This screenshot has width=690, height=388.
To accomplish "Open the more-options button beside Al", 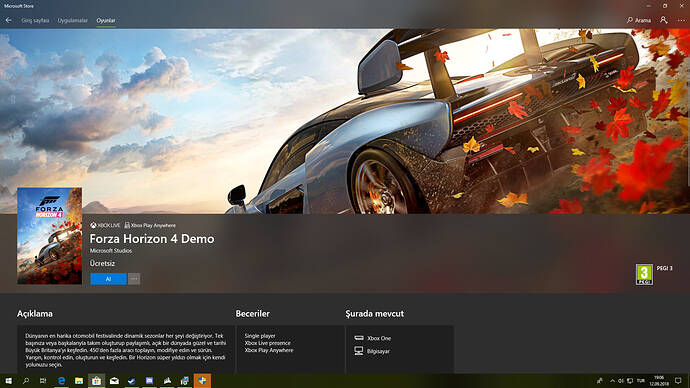I will click(x=134, y=279).
